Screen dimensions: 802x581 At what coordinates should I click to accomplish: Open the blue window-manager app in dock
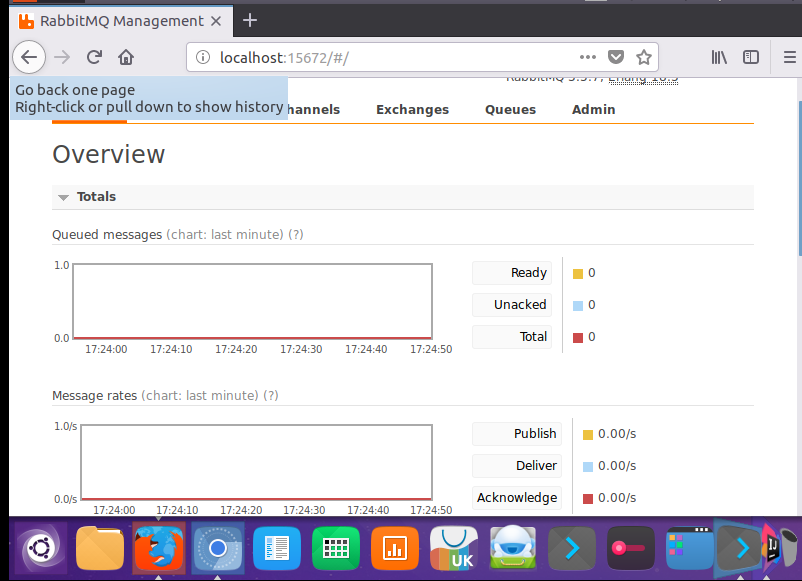[689, 548]
